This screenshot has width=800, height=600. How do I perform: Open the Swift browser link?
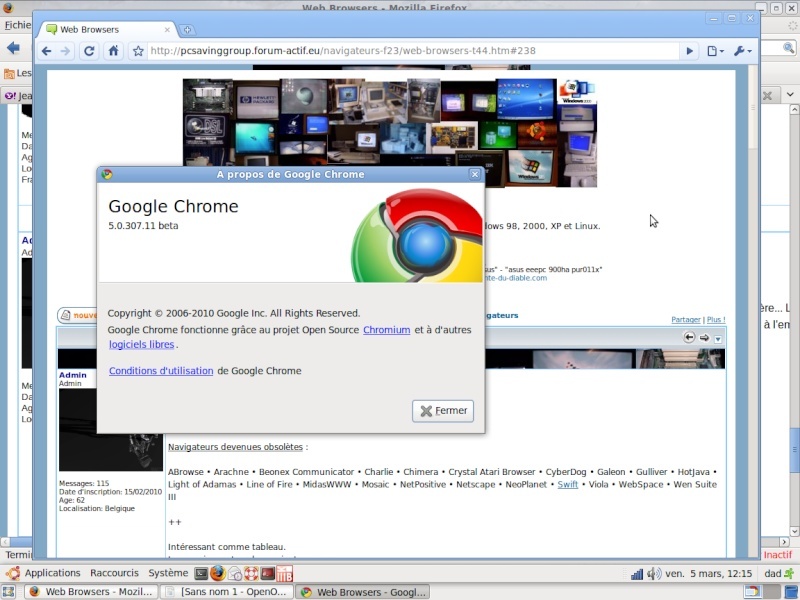coord(567,485)
